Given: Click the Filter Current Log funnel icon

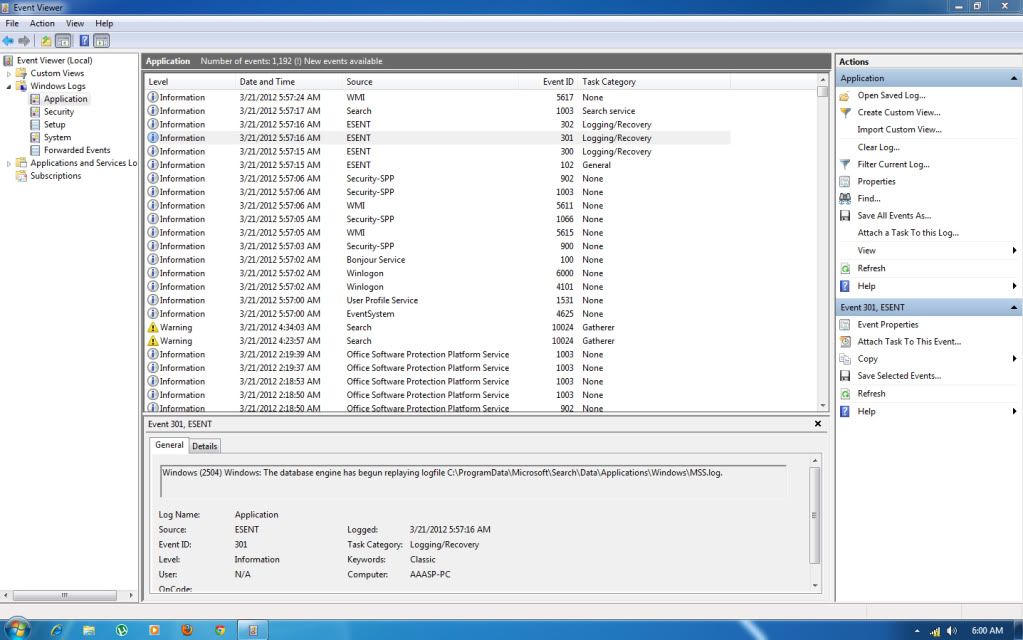Looking at the screenshot, I should point(845,164).
